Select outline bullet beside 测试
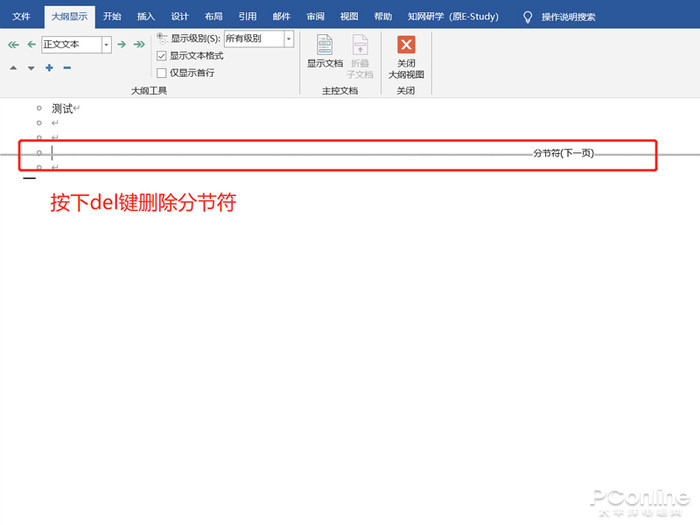 (39, 108)
